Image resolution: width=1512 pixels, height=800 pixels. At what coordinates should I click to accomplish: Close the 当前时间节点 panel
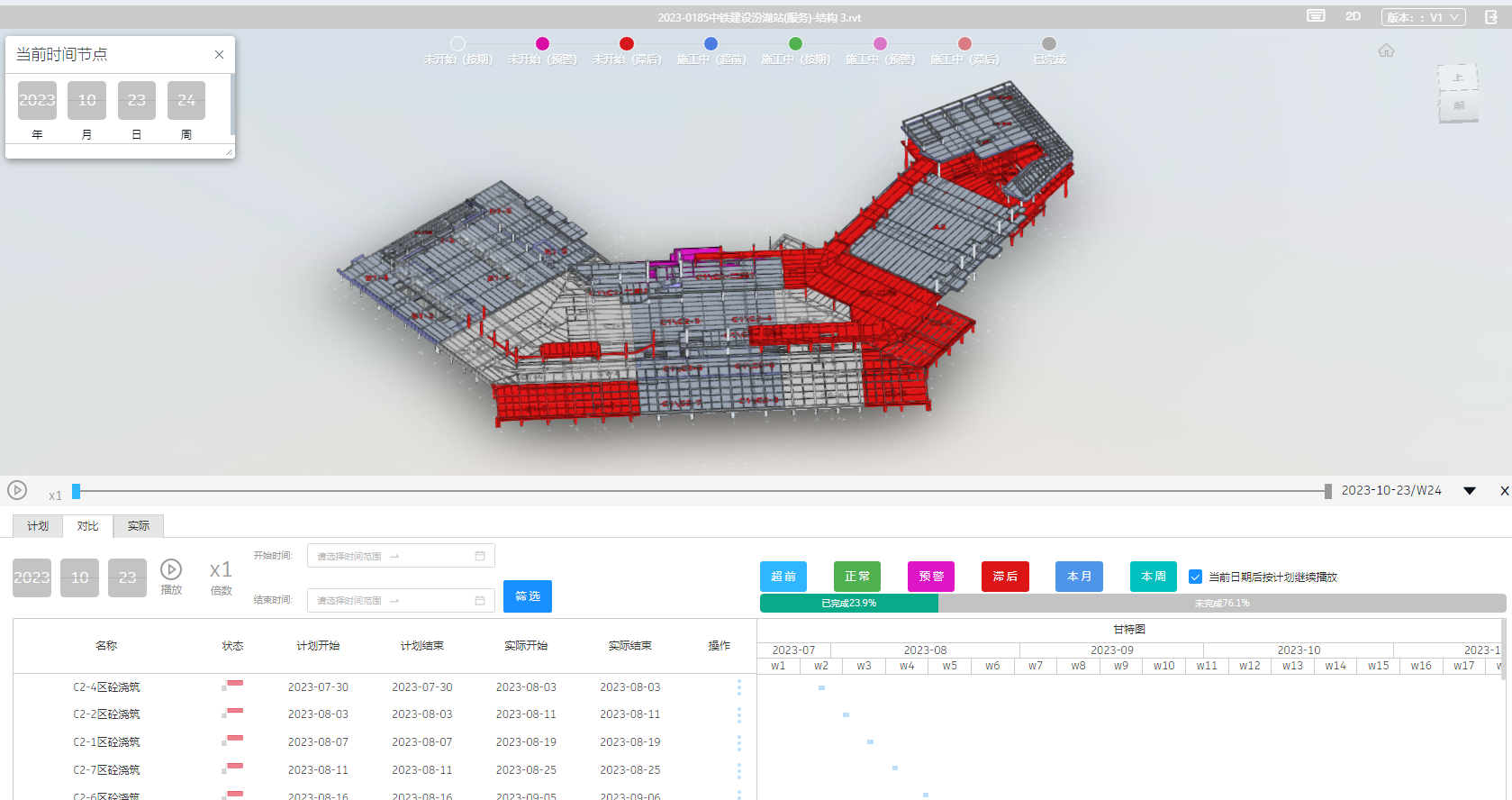[219, 55]
